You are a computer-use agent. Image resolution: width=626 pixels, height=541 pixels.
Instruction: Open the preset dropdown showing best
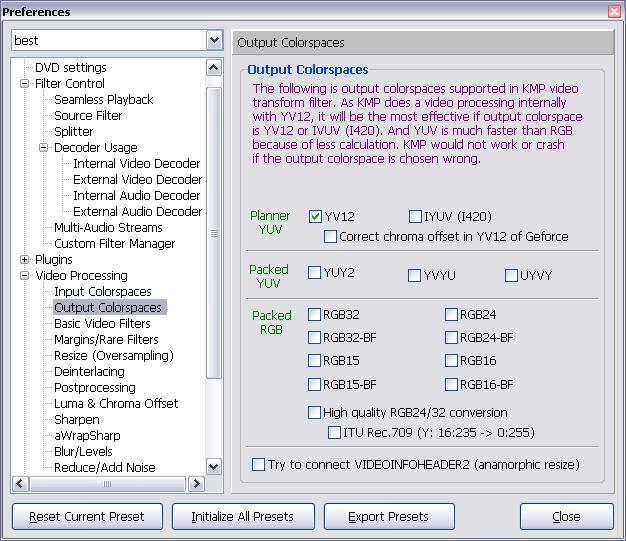coord(214,41)
